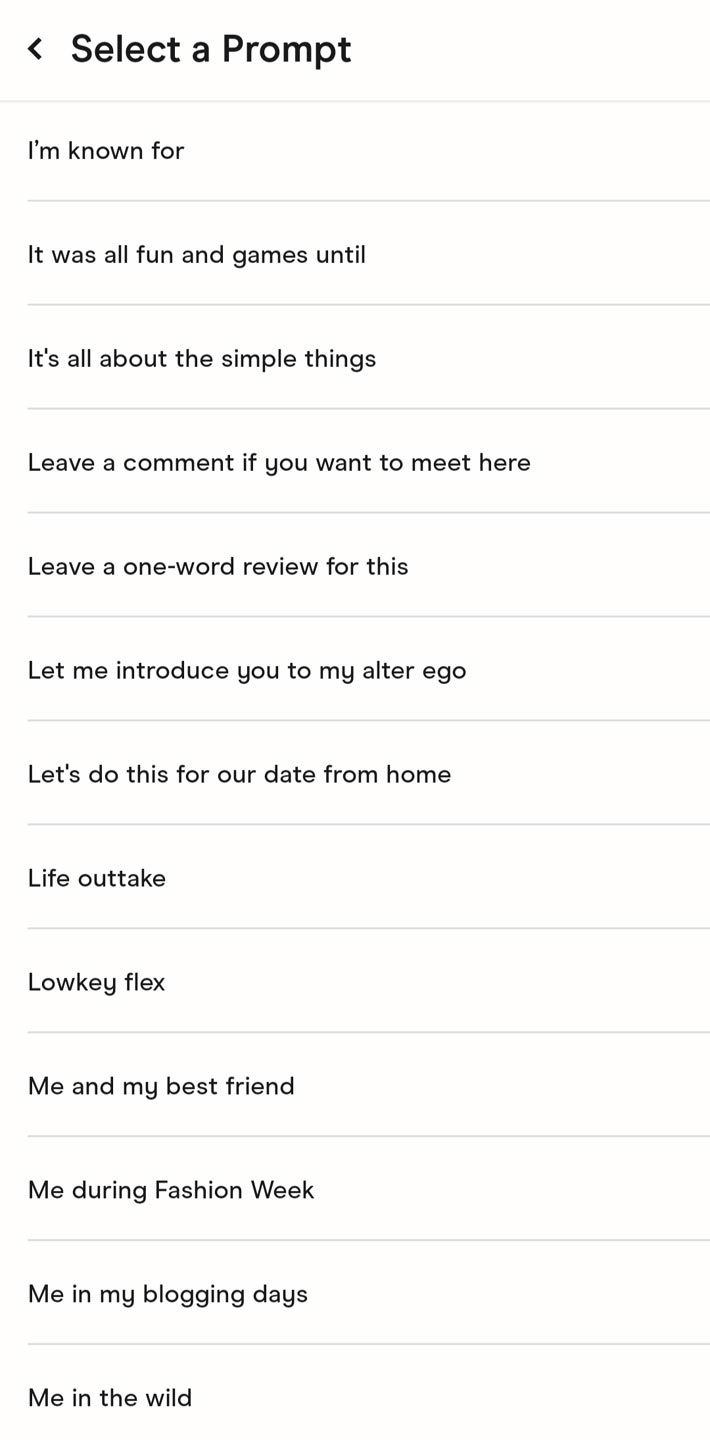Viewport: 710px width, 1440px height.
Task: Select "Me in my blogging days" prompt
Action: coord(355,1294)
